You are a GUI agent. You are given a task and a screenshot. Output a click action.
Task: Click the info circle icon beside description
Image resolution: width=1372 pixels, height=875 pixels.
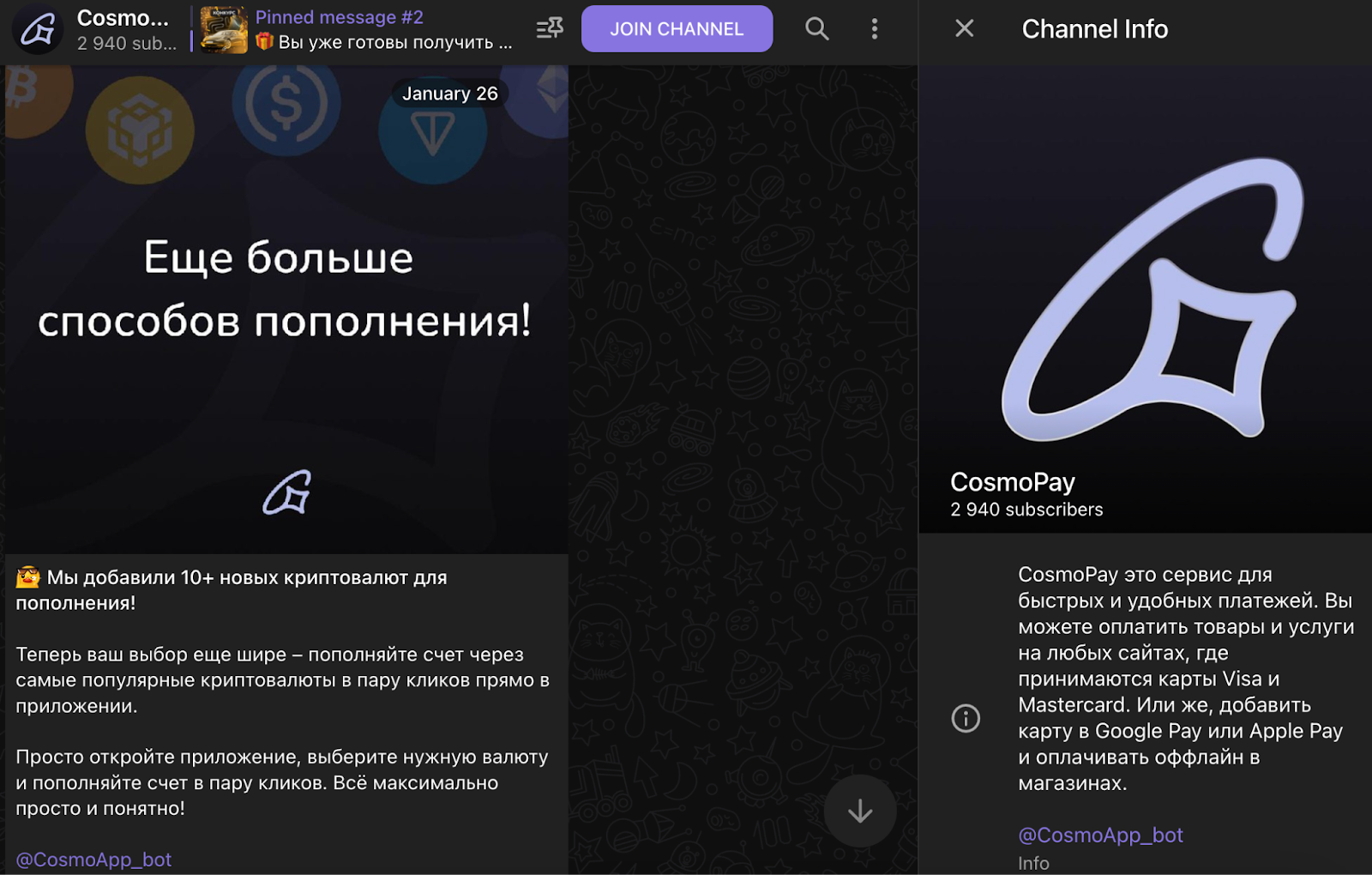(966, 718)
